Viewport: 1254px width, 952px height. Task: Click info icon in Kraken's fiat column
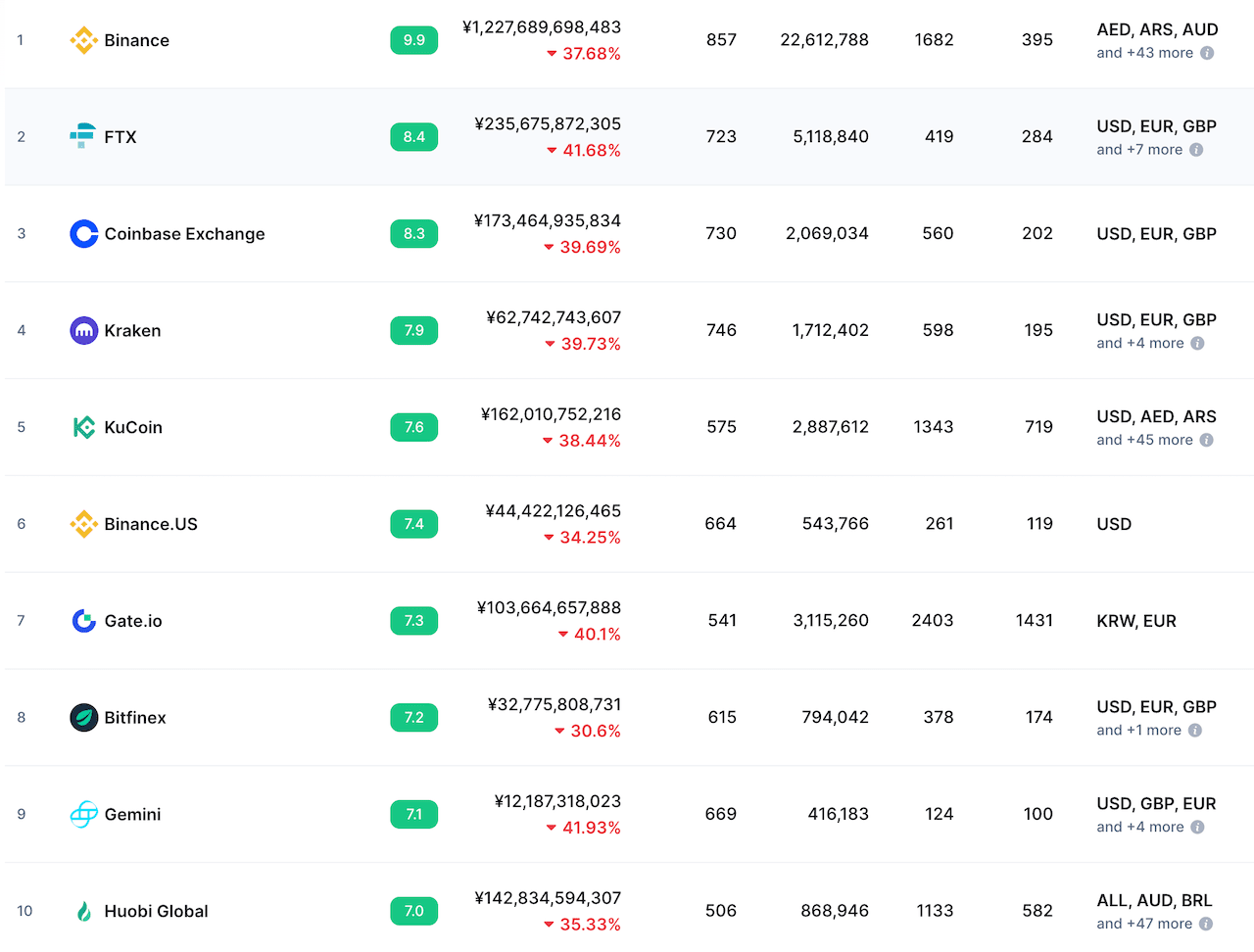(x=1197, y=344)
